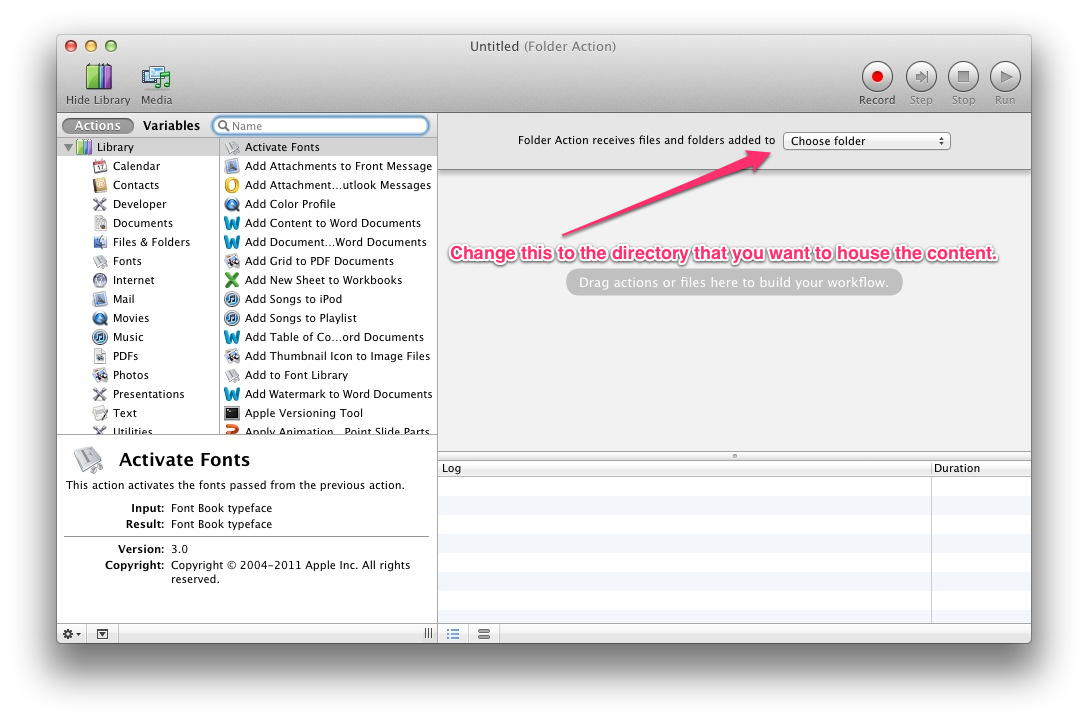Viewport: 1088px width, 722px height.
Task: Select the Add Songs to iPod action
Action: 329,299
